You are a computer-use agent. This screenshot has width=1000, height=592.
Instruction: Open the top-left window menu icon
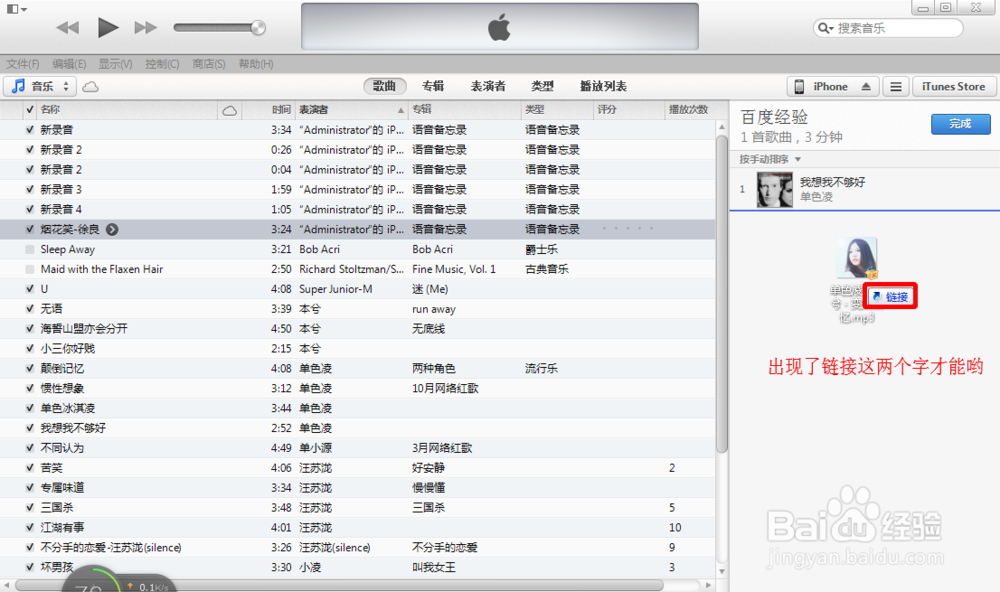pyautogui.click(x=16, y=9)
